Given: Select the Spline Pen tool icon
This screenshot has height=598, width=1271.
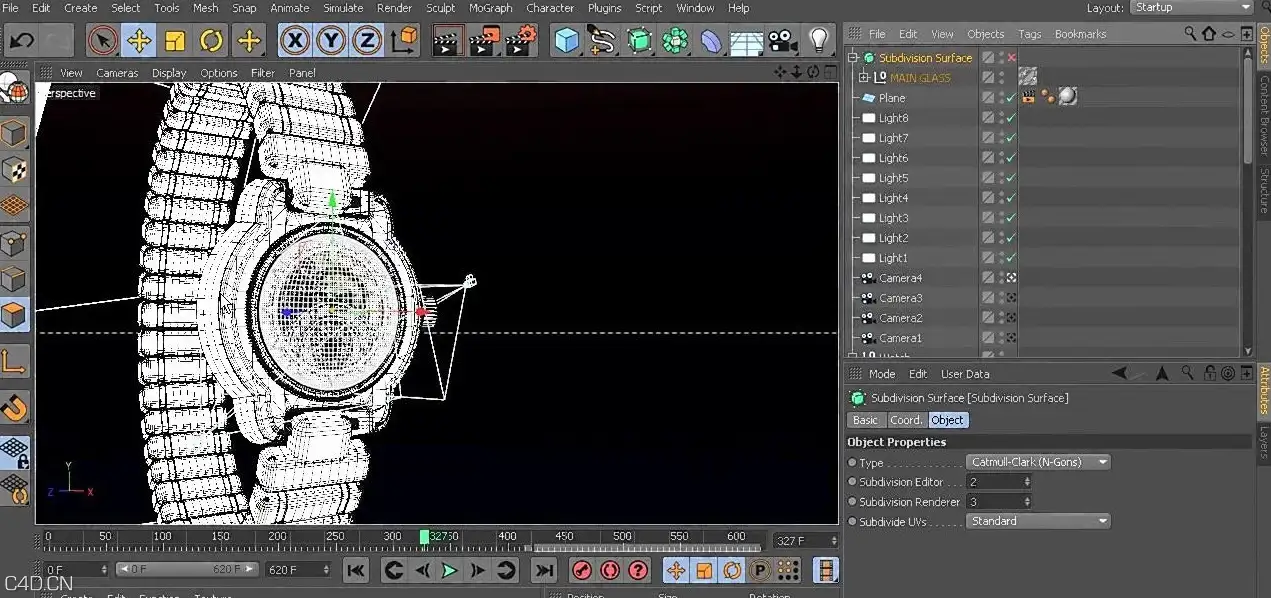Looking at the screenshot, I should [603, 41].
